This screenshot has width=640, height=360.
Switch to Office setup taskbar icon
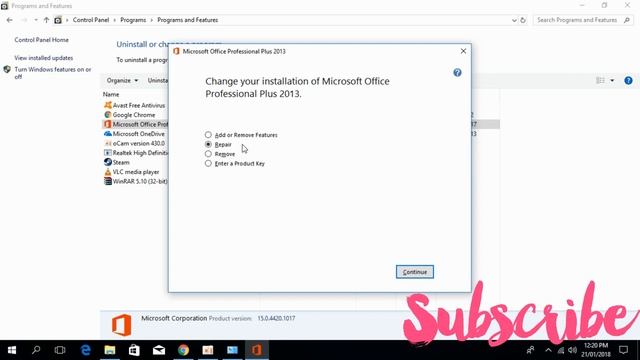pos(257,350)
